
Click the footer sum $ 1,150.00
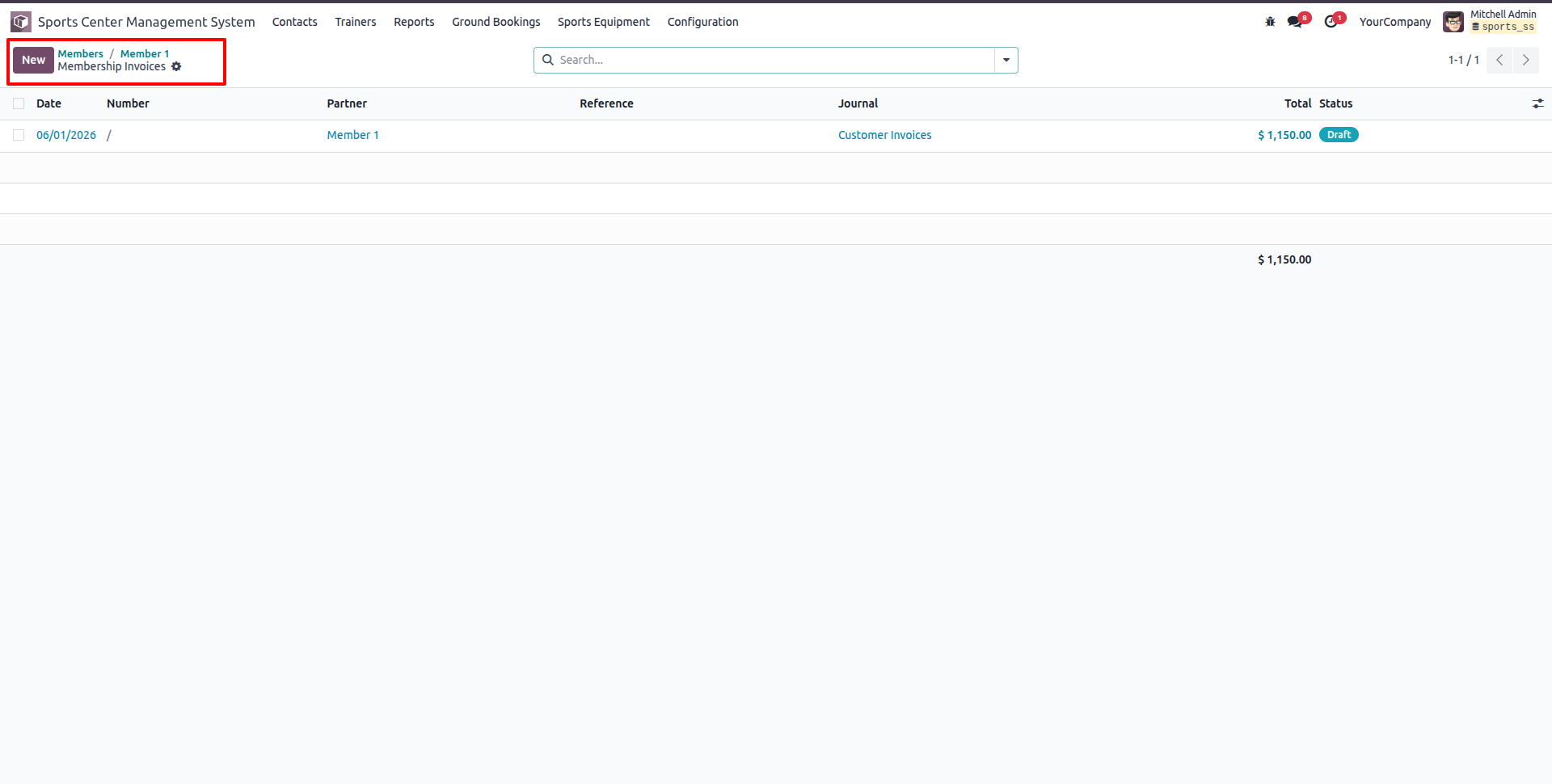(1284, 259)
